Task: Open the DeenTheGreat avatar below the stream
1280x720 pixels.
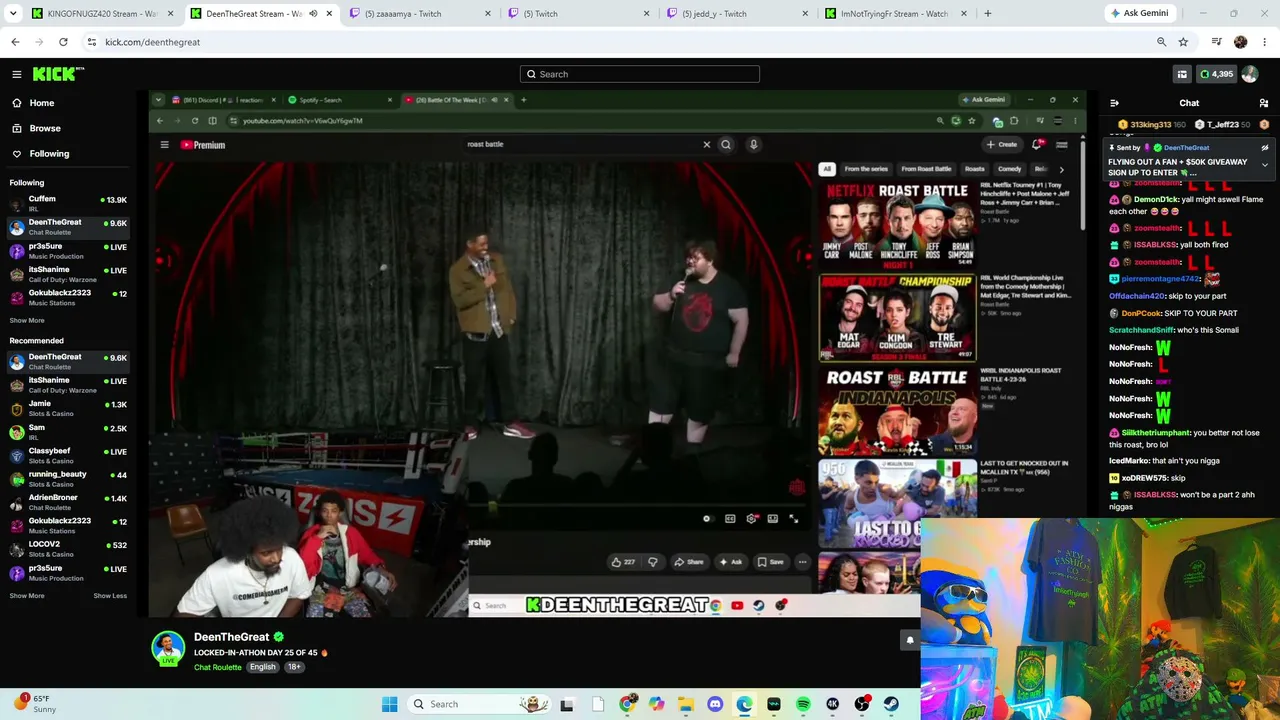Action: (168, 648)
